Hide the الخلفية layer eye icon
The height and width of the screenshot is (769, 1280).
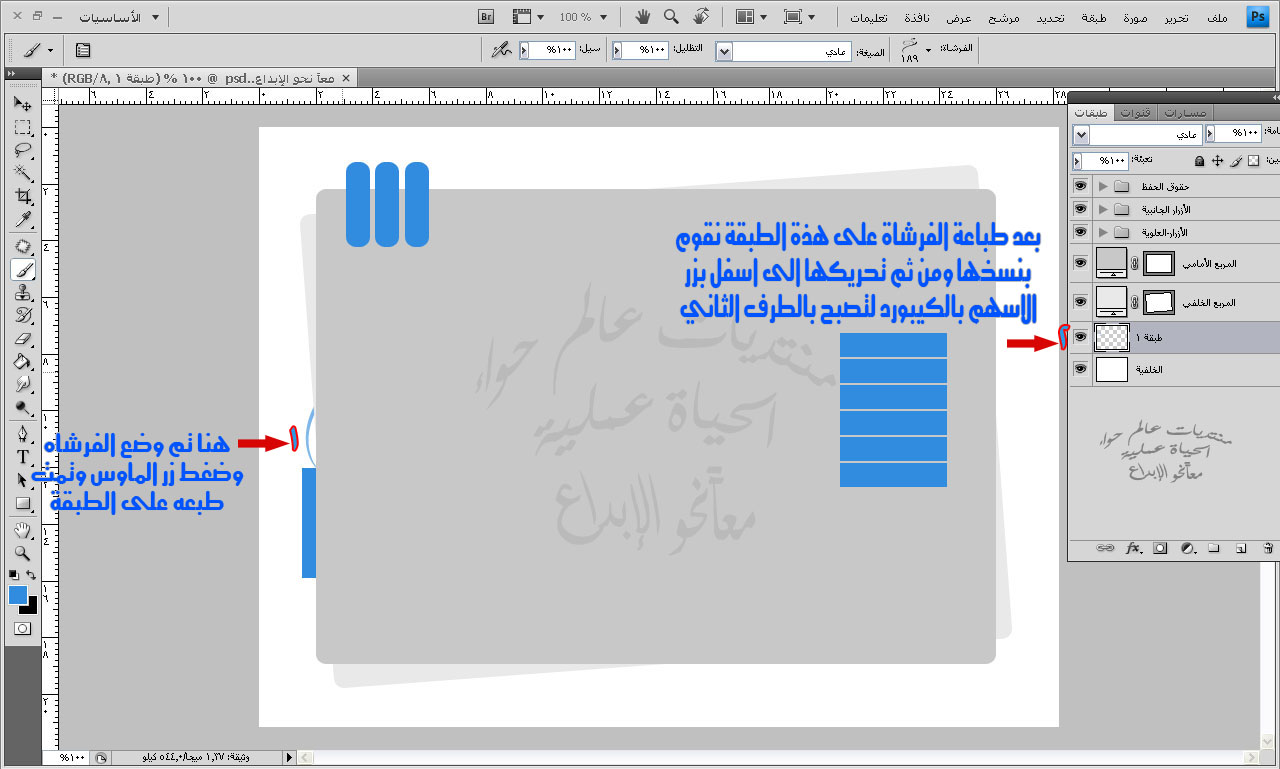click(x=1079, y=369)
